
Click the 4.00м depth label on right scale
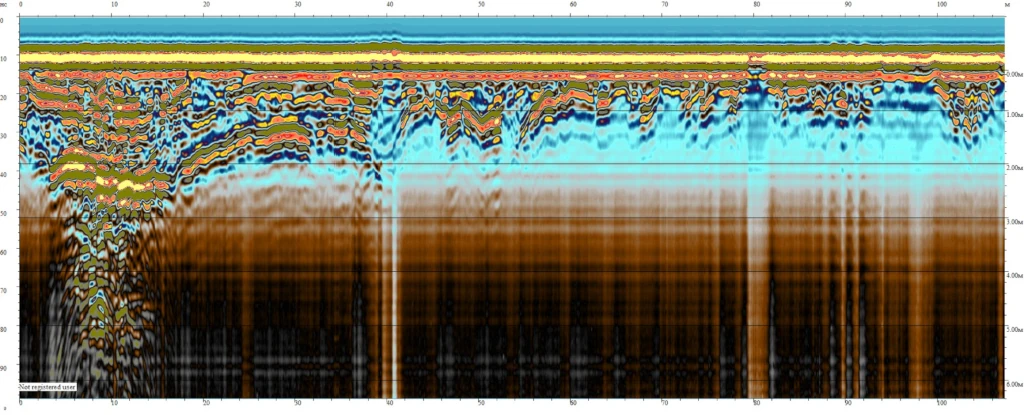1012,276
